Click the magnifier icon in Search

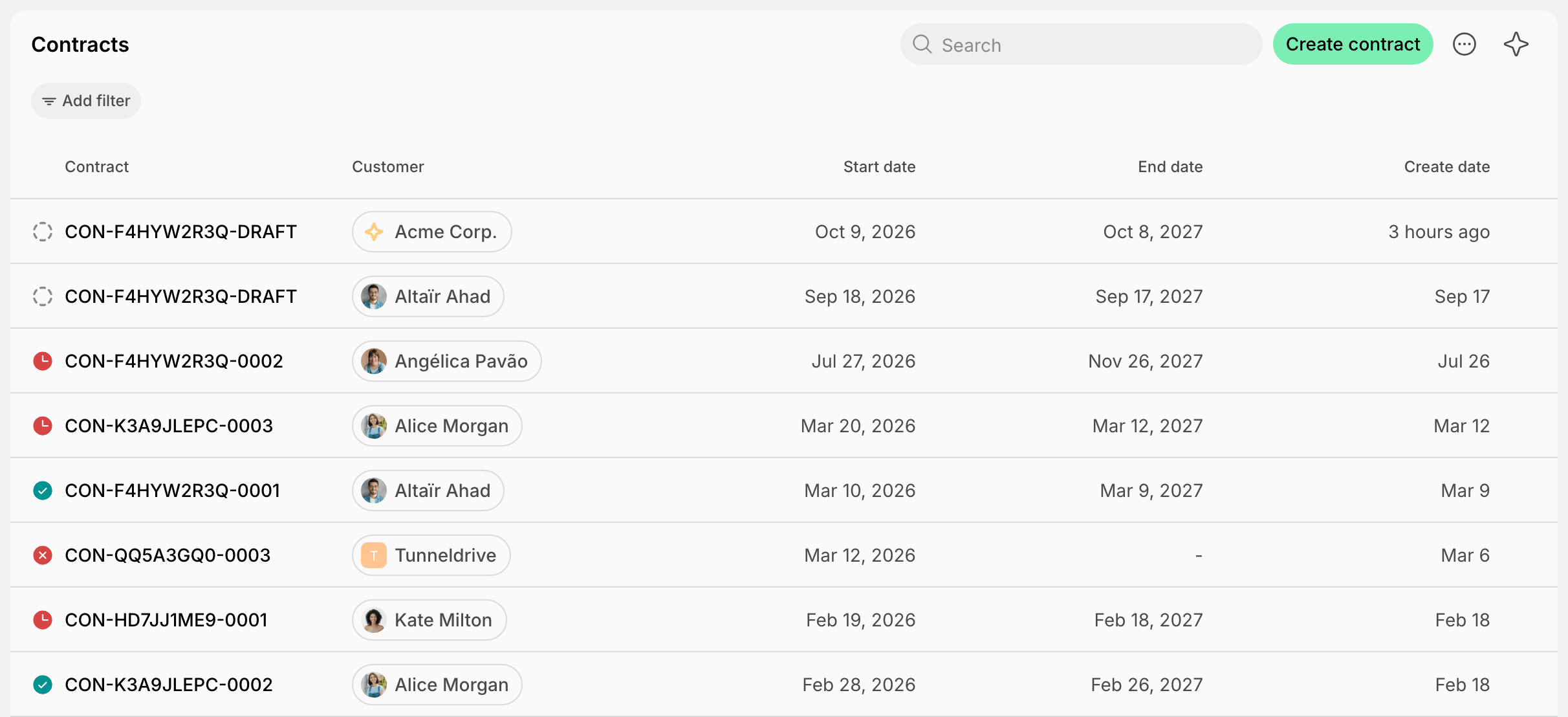(x=922, y=44)
